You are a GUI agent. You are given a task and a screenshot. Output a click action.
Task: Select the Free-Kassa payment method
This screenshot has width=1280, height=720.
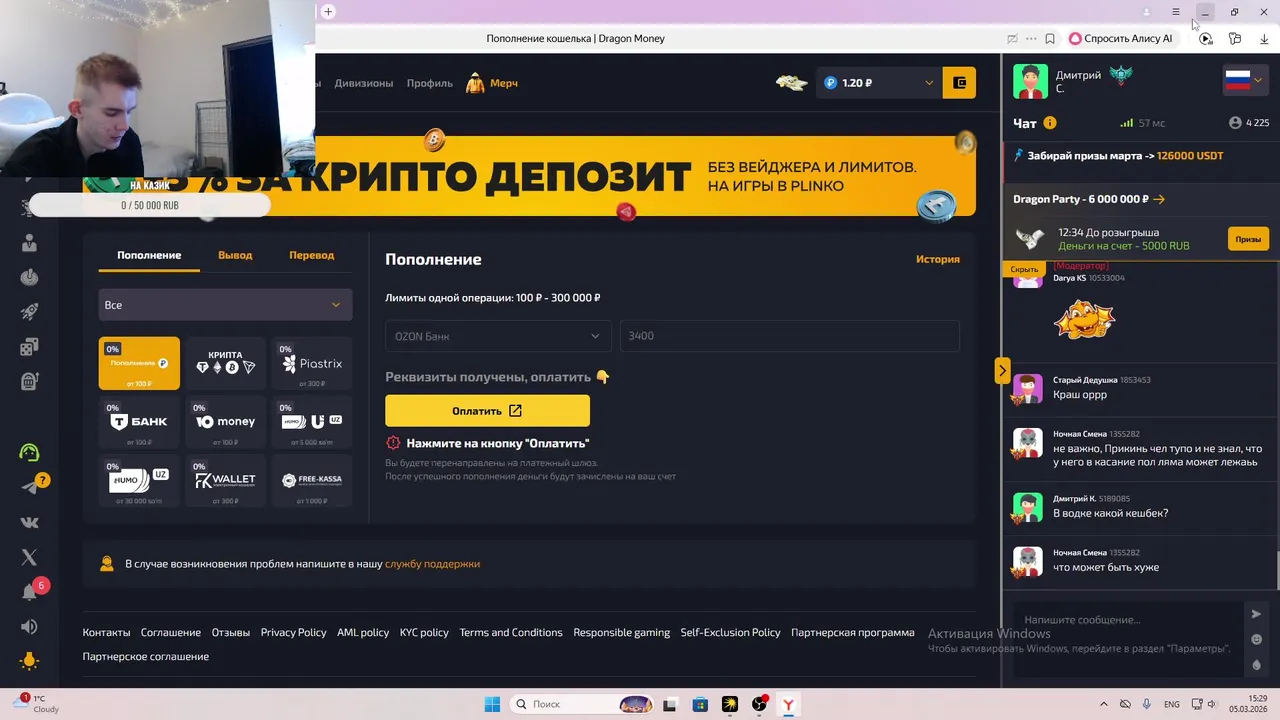[312, 479]
